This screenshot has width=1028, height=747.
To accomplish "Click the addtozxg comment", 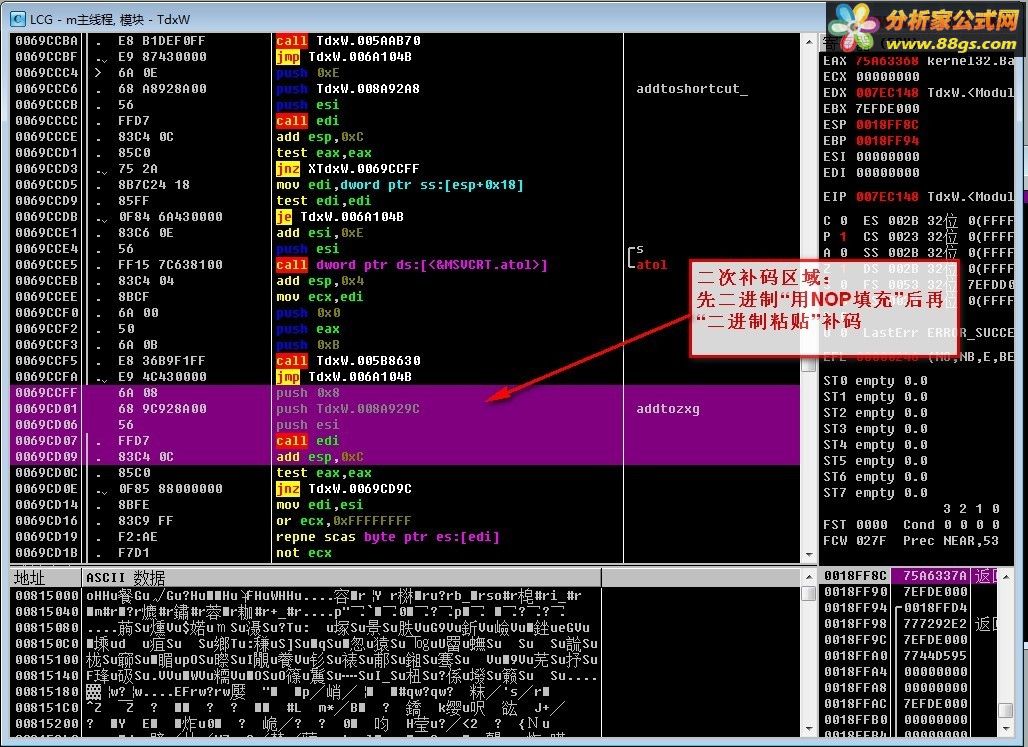I will [x=668, y=409].
